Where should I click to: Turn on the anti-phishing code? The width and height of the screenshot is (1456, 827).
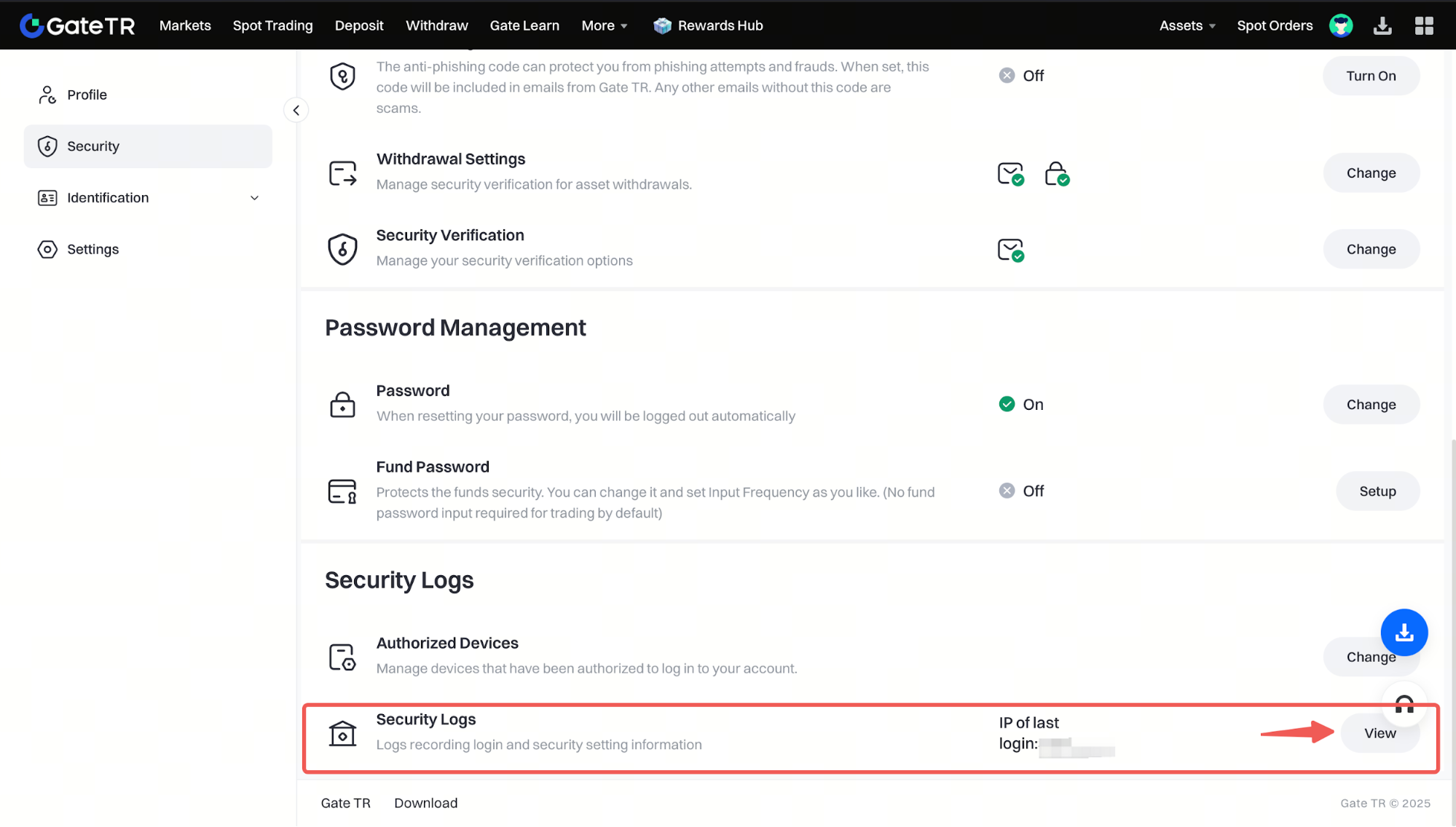coord(1370,76)
